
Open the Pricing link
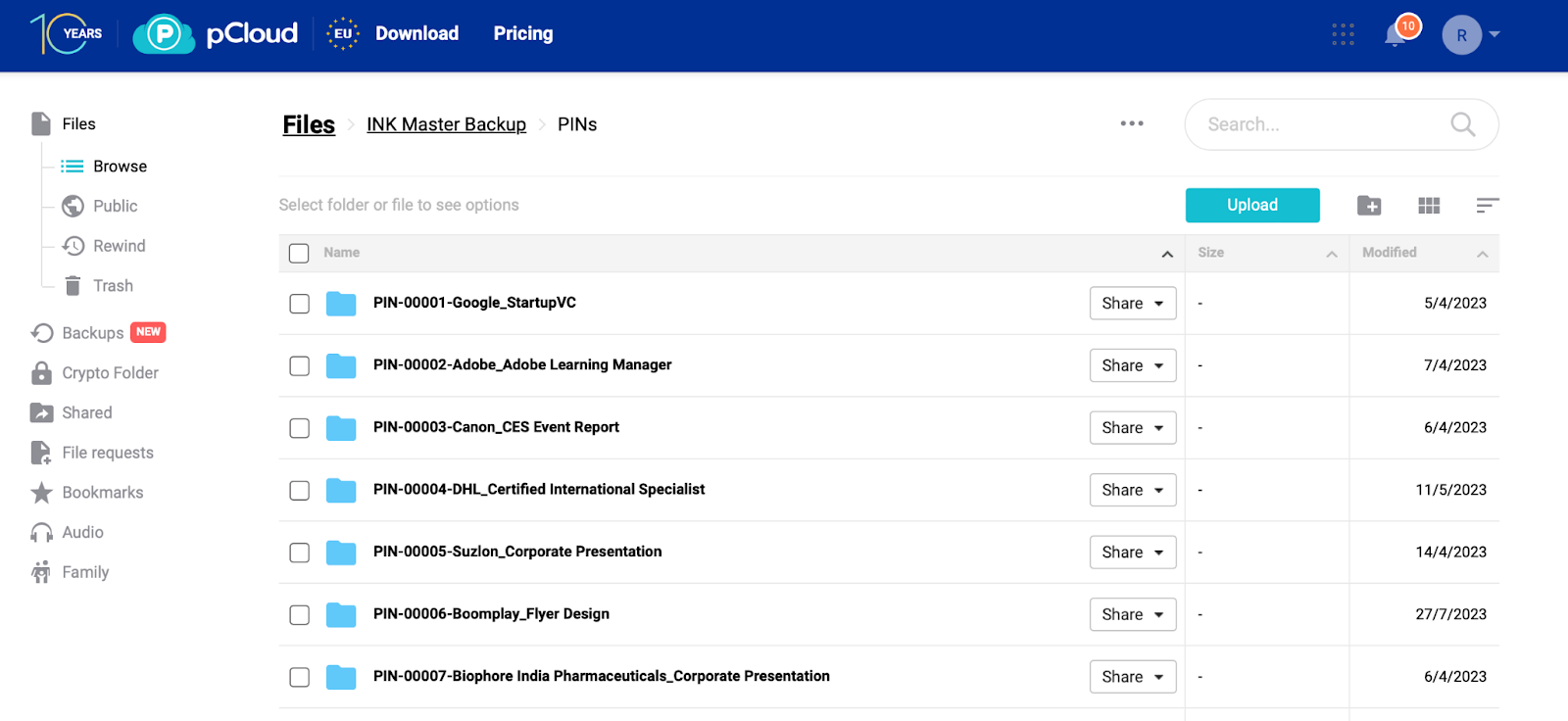(x=523, y=33)
